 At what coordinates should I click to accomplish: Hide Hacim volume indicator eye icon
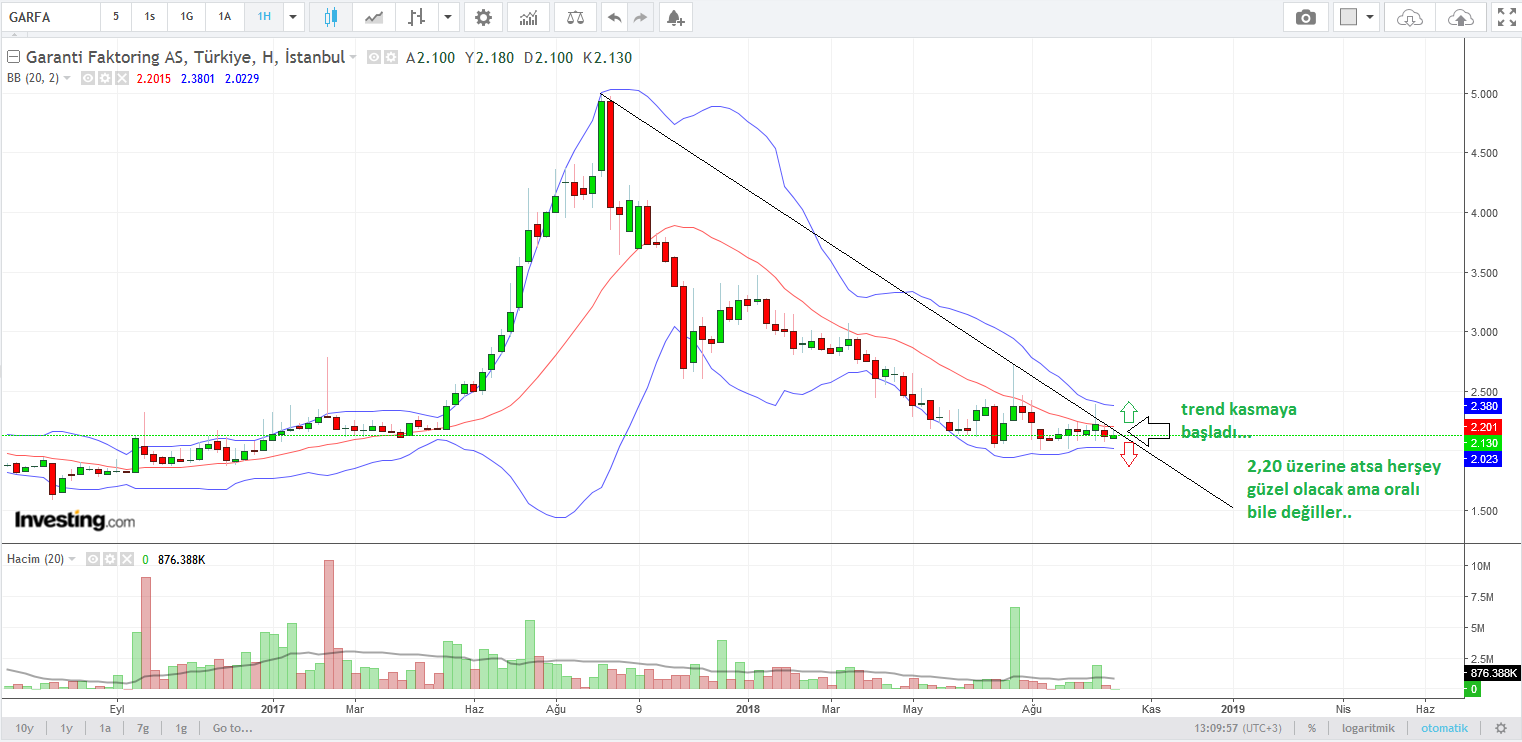(x=93, y=559)
